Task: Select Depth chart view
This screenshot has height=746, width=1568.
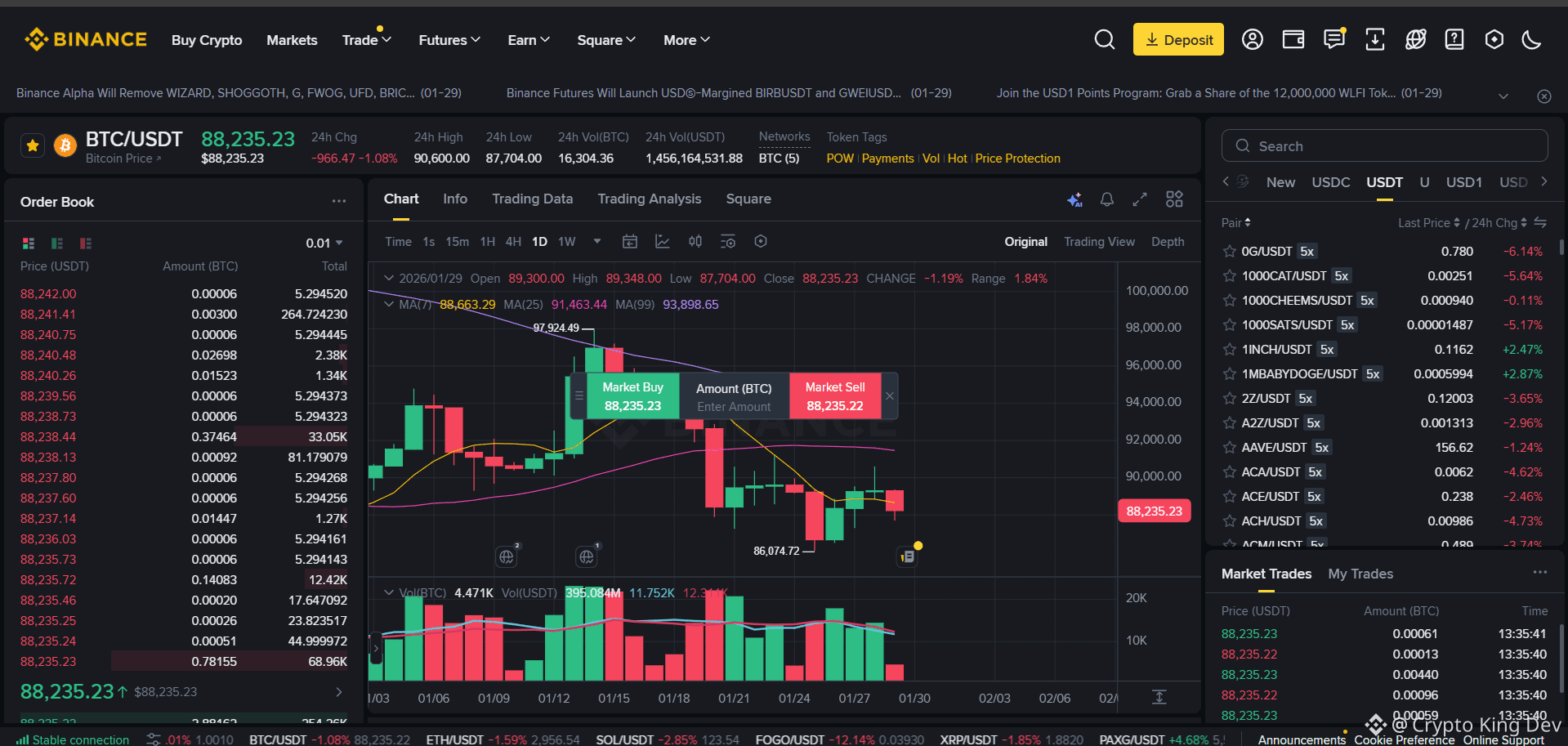Action: tap(1168, 242)
